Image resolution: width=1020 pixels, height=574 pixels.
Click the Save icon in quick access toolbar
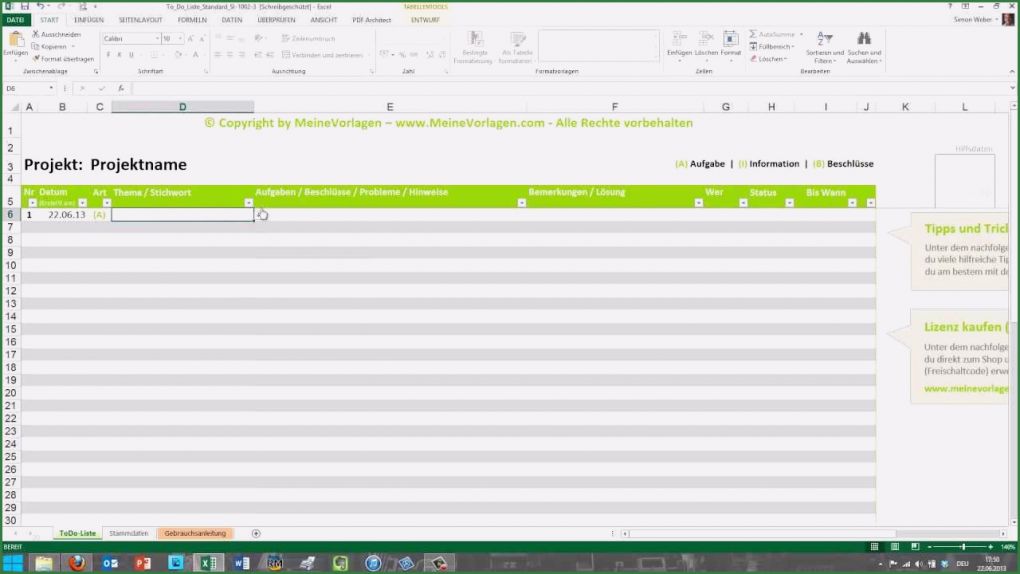(x=24, y=6)
